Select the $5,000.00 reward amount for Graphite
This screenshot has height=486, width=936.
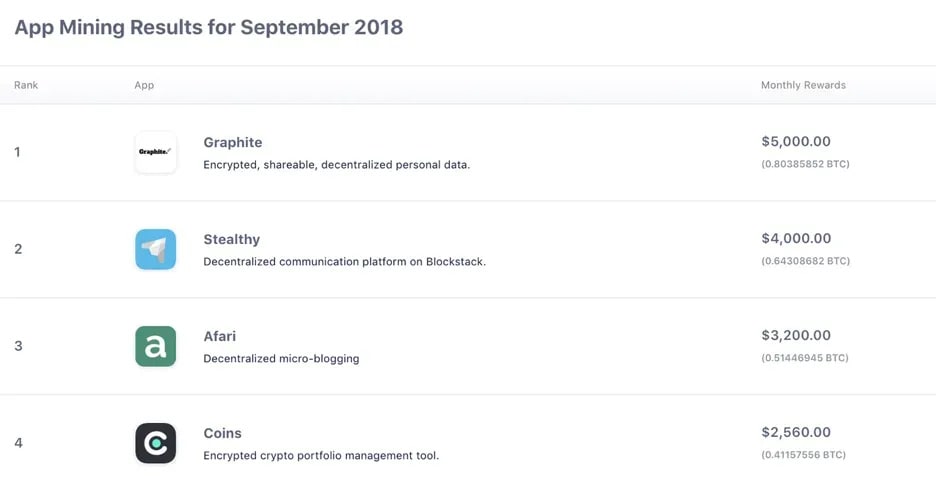coord(796,142)
